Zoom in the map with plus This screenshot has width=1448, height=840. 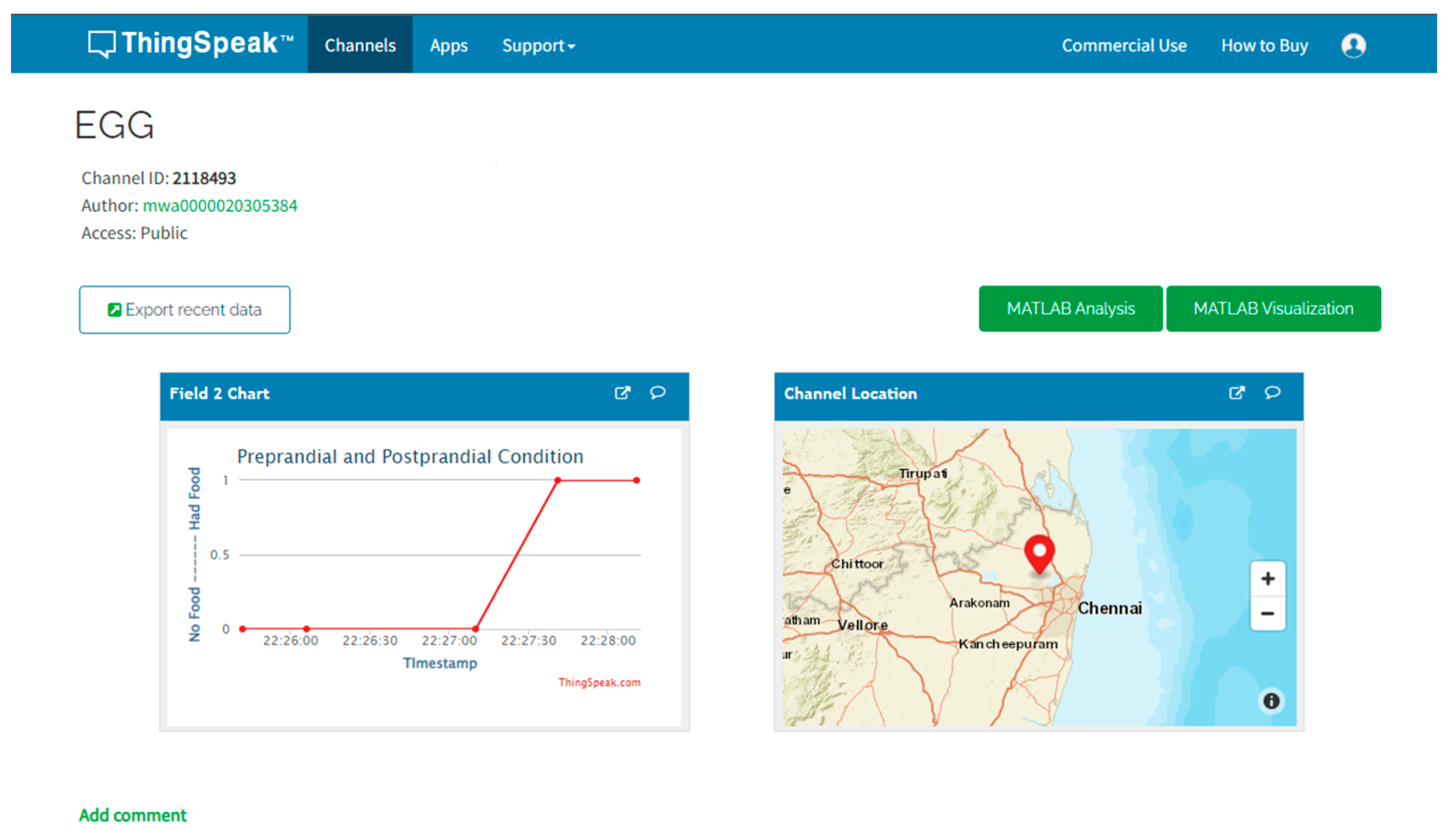click(x=1268, y=579)
